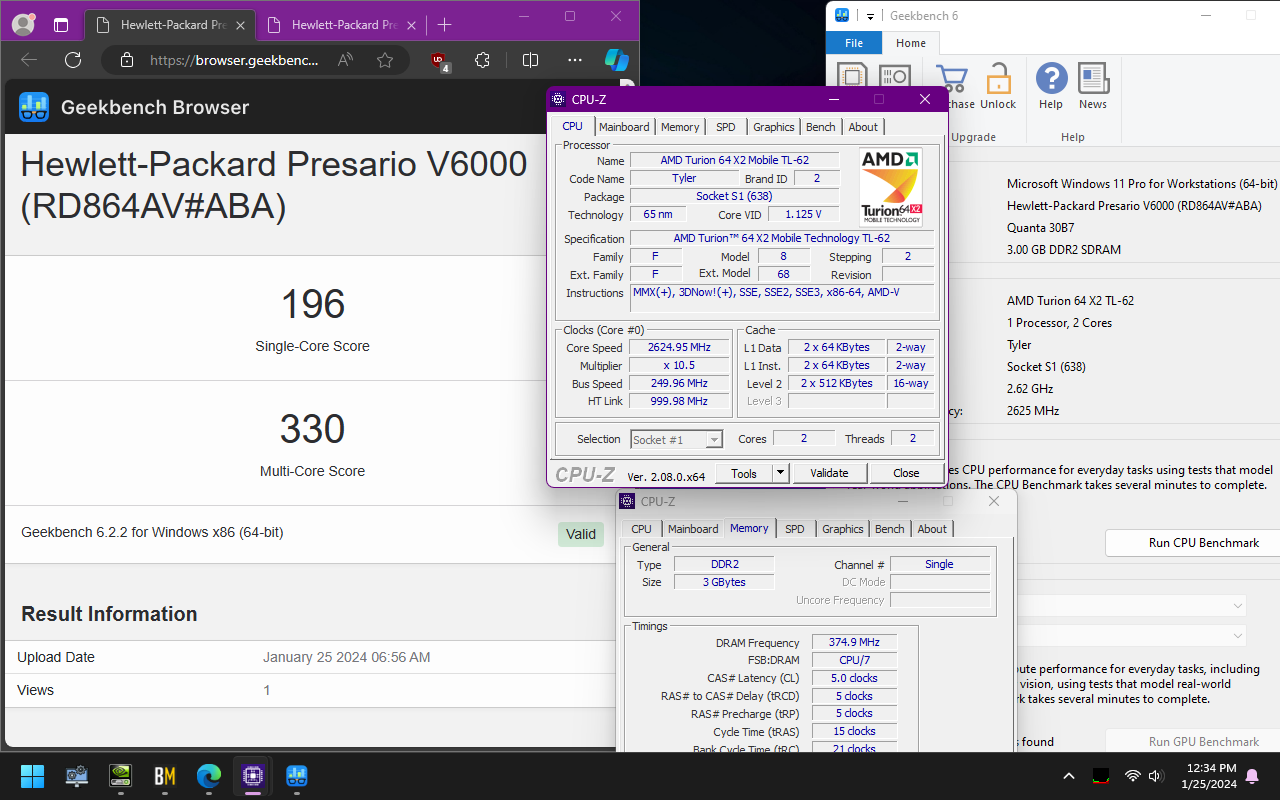1280x800 pixels.
Task: Open SPD tab in top CPU-Z window
Action: pos(725,127)
